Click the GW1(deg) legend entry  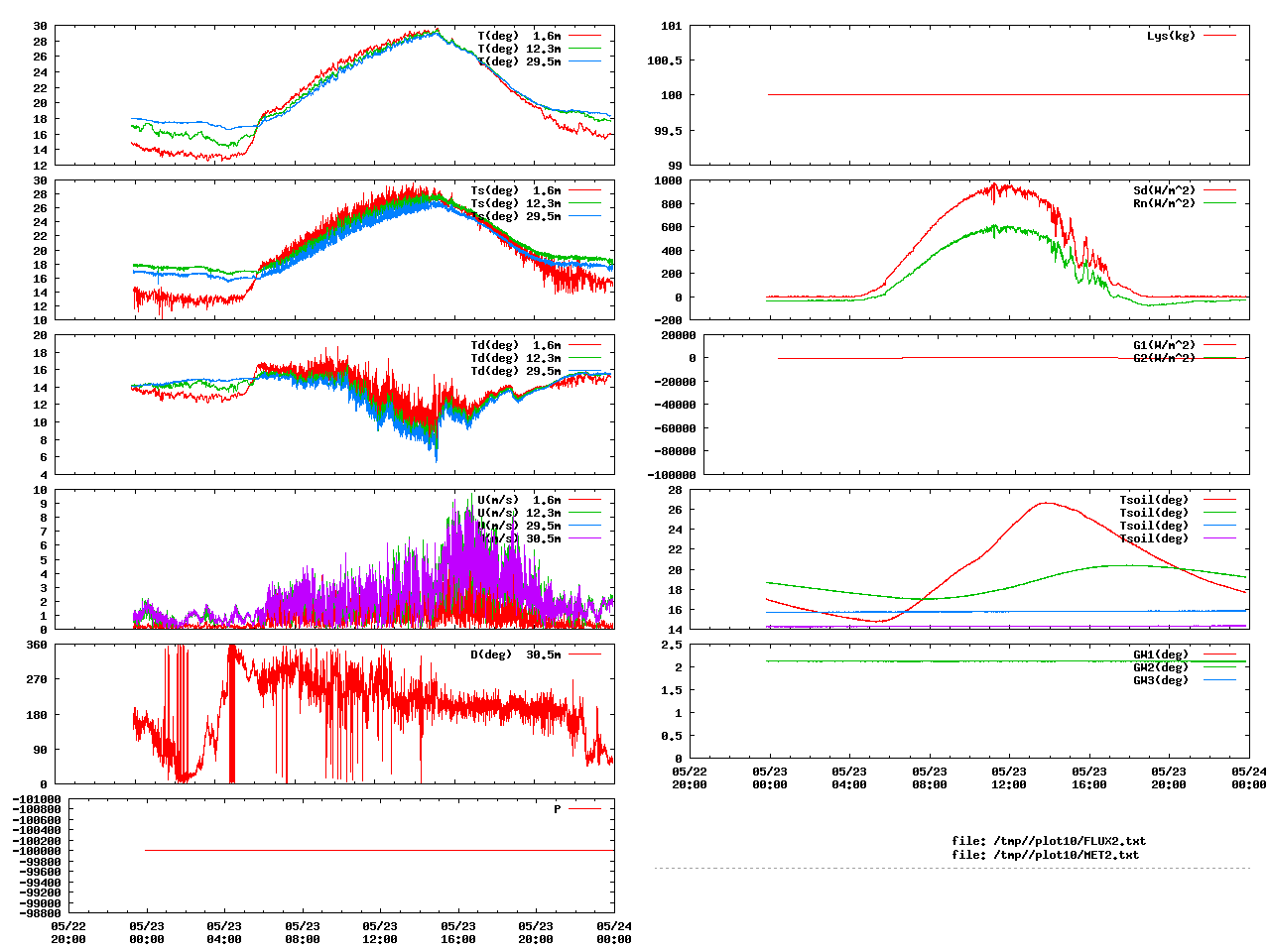[x=1160, y=654]
